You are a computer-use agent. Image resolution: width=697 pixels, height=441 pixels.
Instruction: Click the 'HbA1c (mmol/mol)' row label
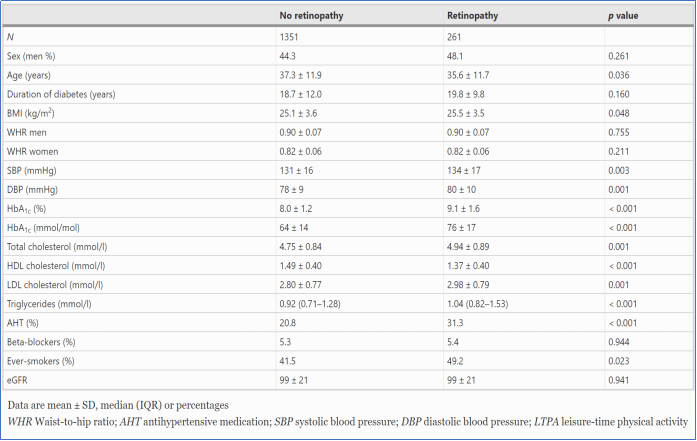[43, 228]
